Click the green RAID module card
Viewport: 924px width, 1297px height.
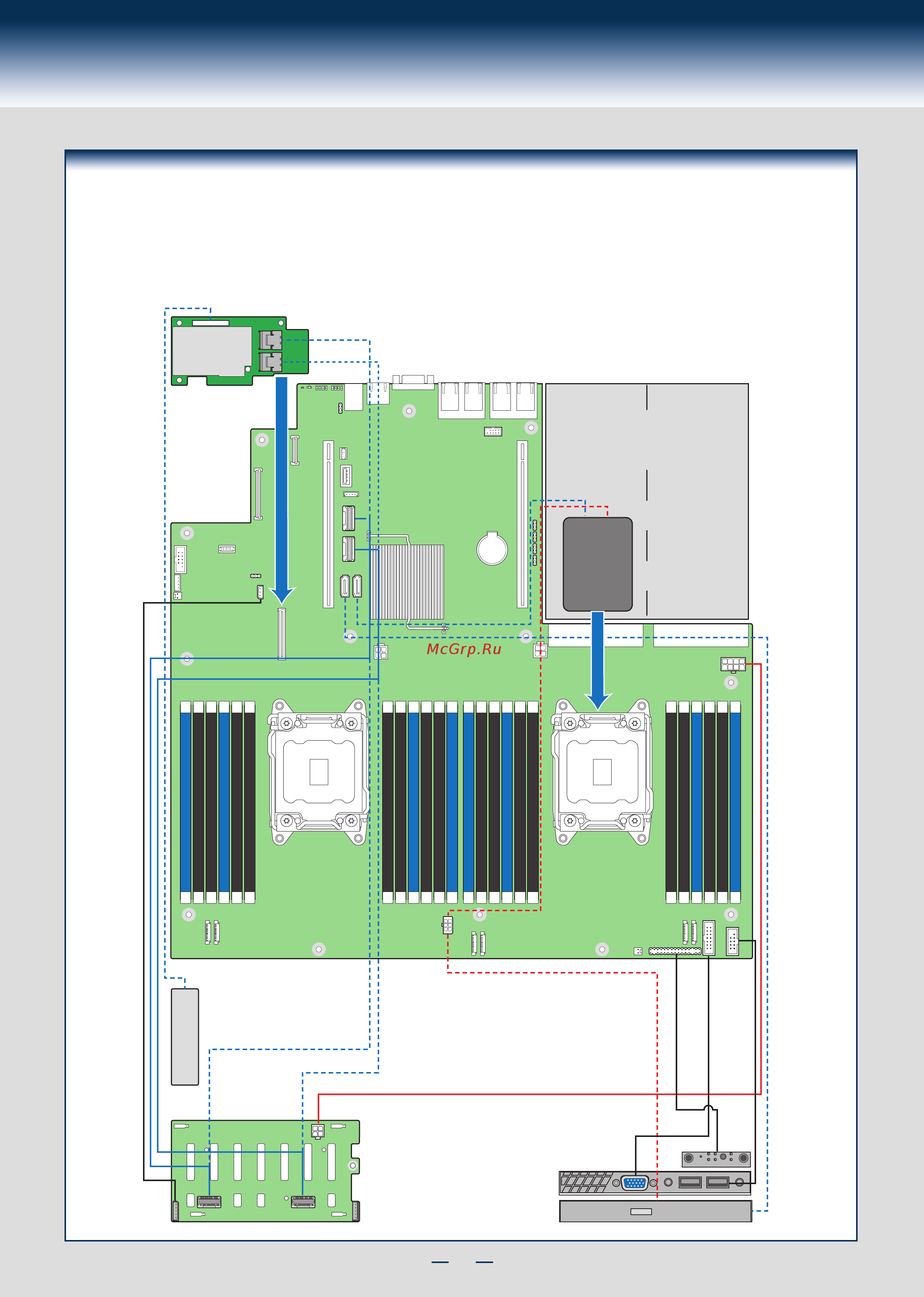click(240, 351)
